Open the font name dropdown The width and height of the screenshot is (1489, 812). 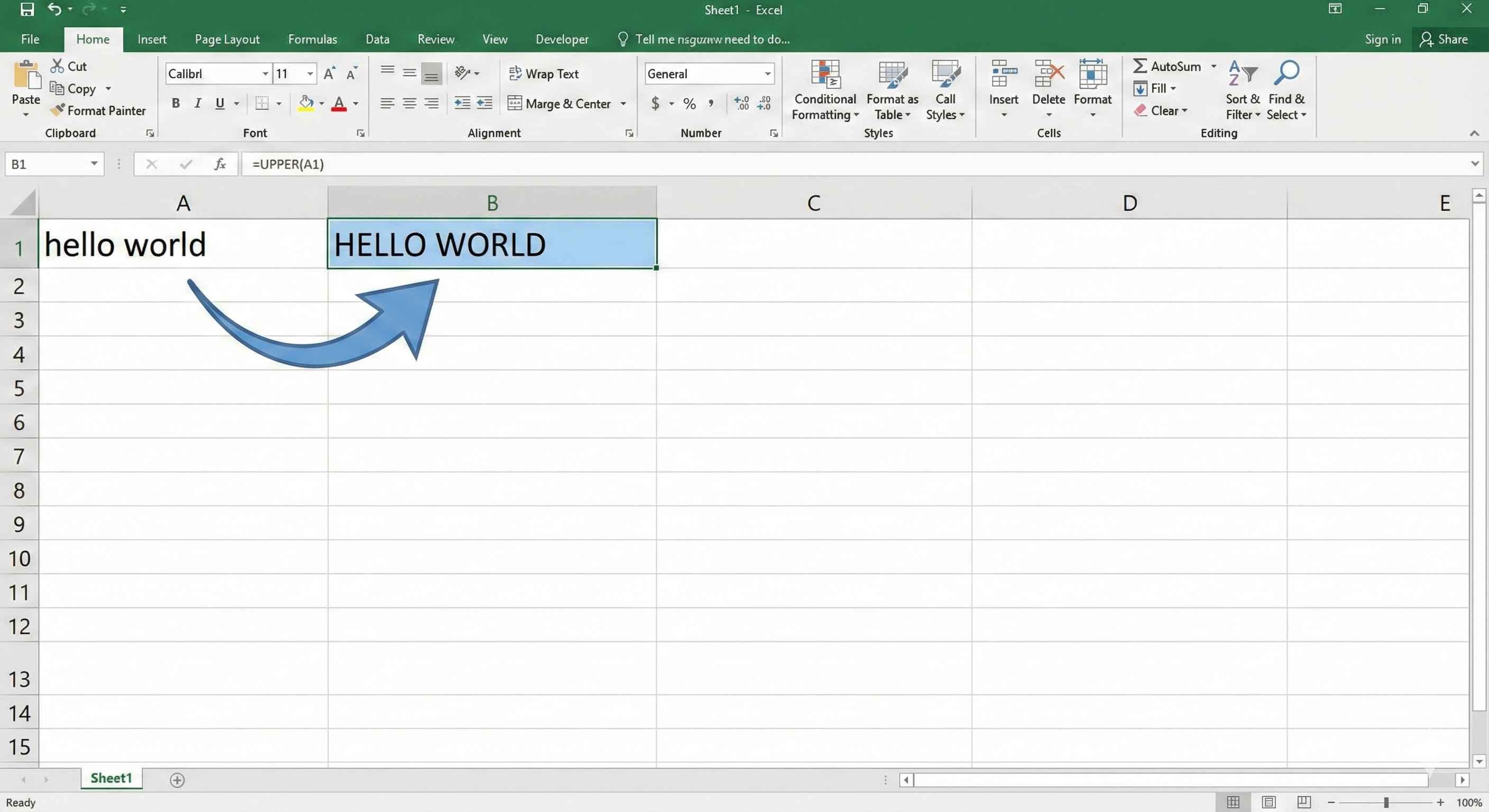point(265,74)
